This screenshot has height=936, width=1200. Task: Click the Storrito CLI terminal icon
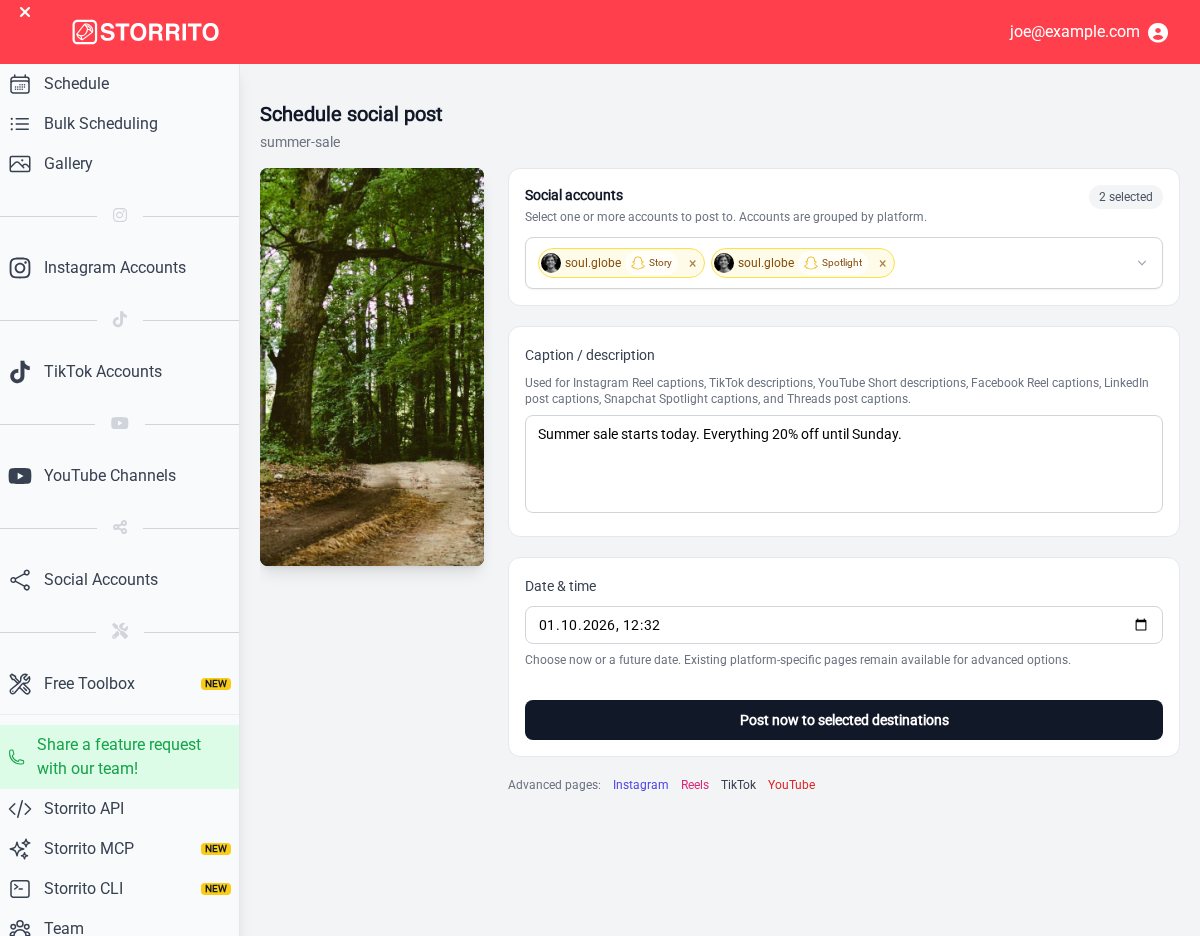coord(20,889)
